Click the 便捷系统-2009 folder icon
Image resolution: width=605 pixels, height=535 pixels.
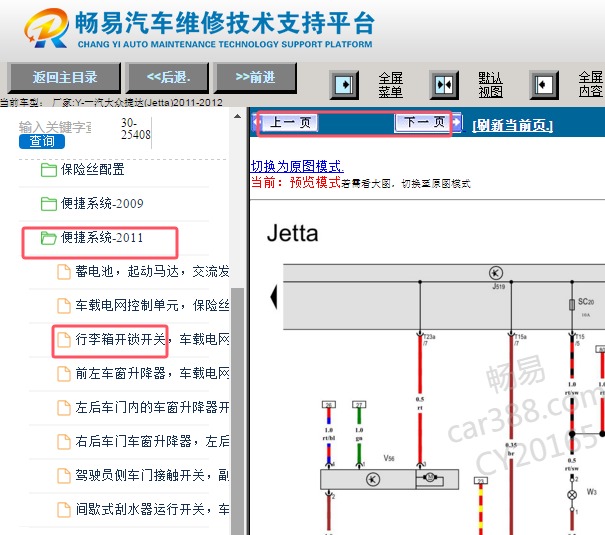pos(49,204)
